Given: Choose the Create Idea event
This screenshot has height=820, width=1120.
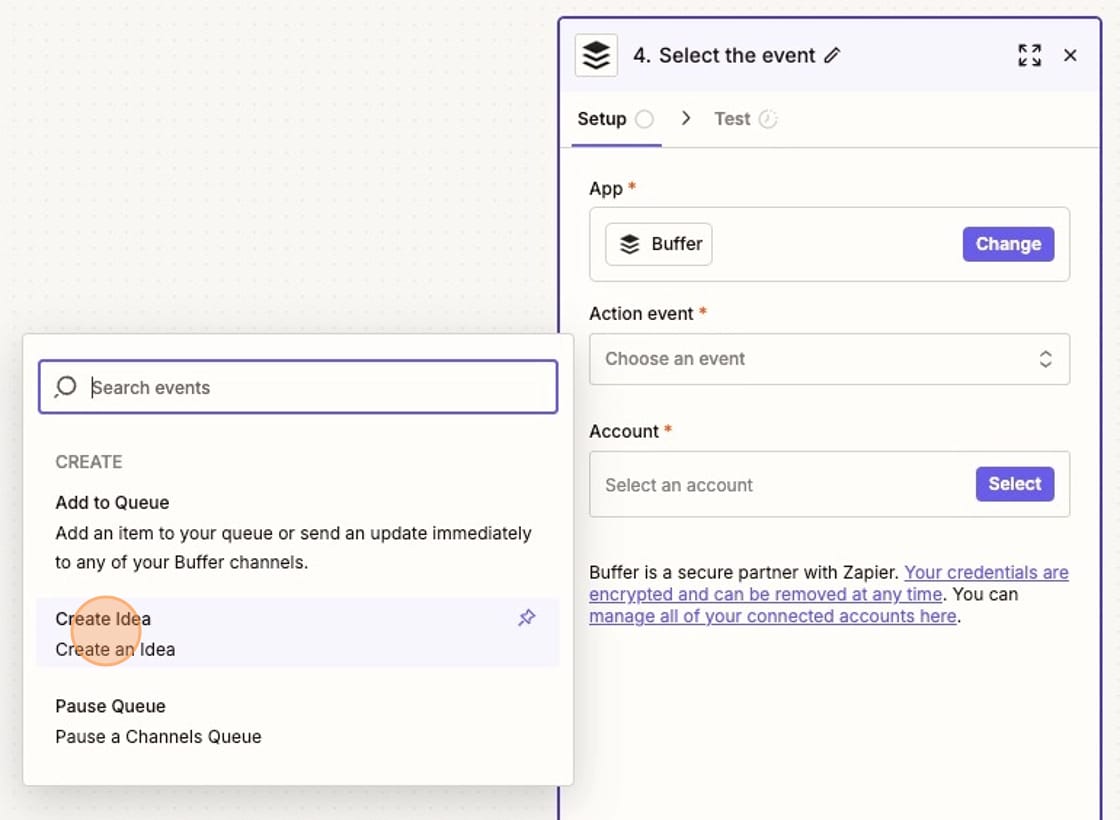Looking at the screenshot, I should click(x=298, y=634).
